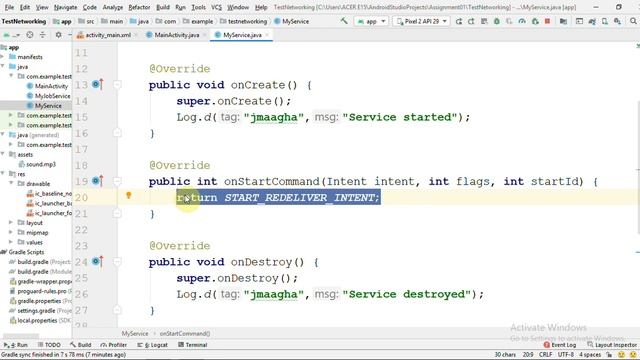Expand the manifests folder
640x360 pixels.
(x=3, y=57)
